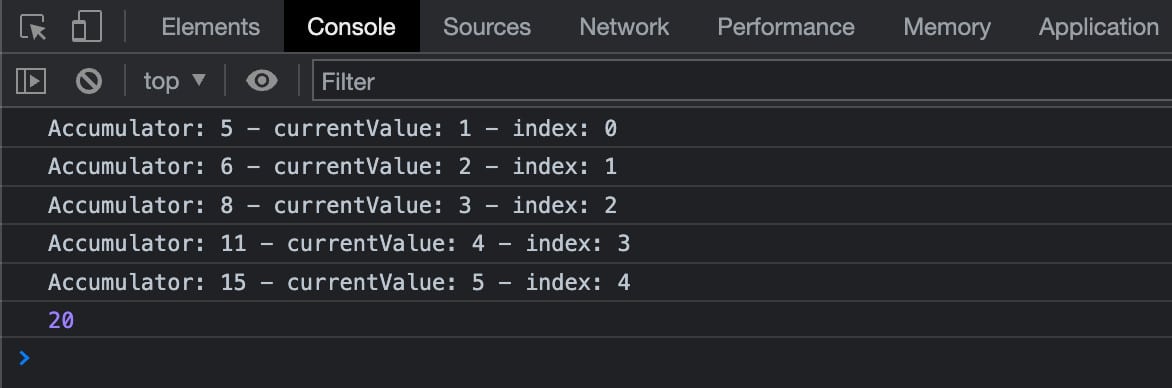This screenshot has width=1172, height=388.
Task: Open the Sources tab
Action: [x=487, y=27]
